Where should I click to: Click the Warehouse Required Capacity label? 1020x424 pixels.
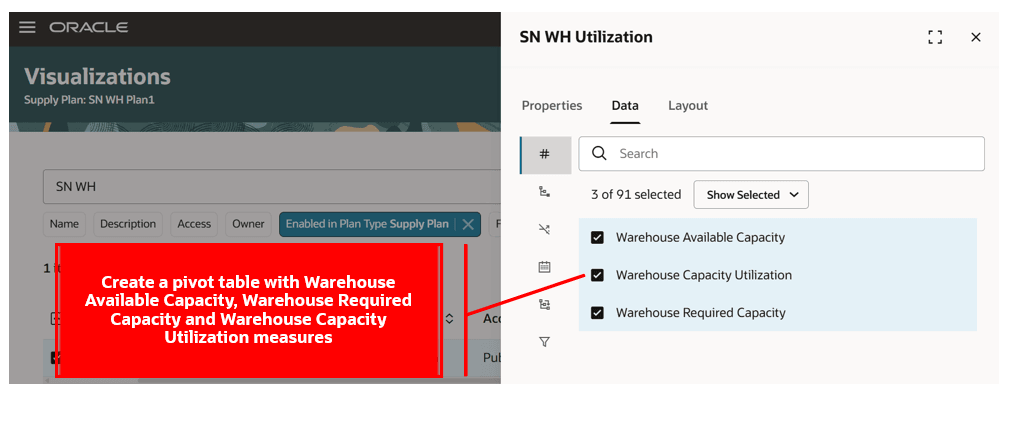[701, 313]
